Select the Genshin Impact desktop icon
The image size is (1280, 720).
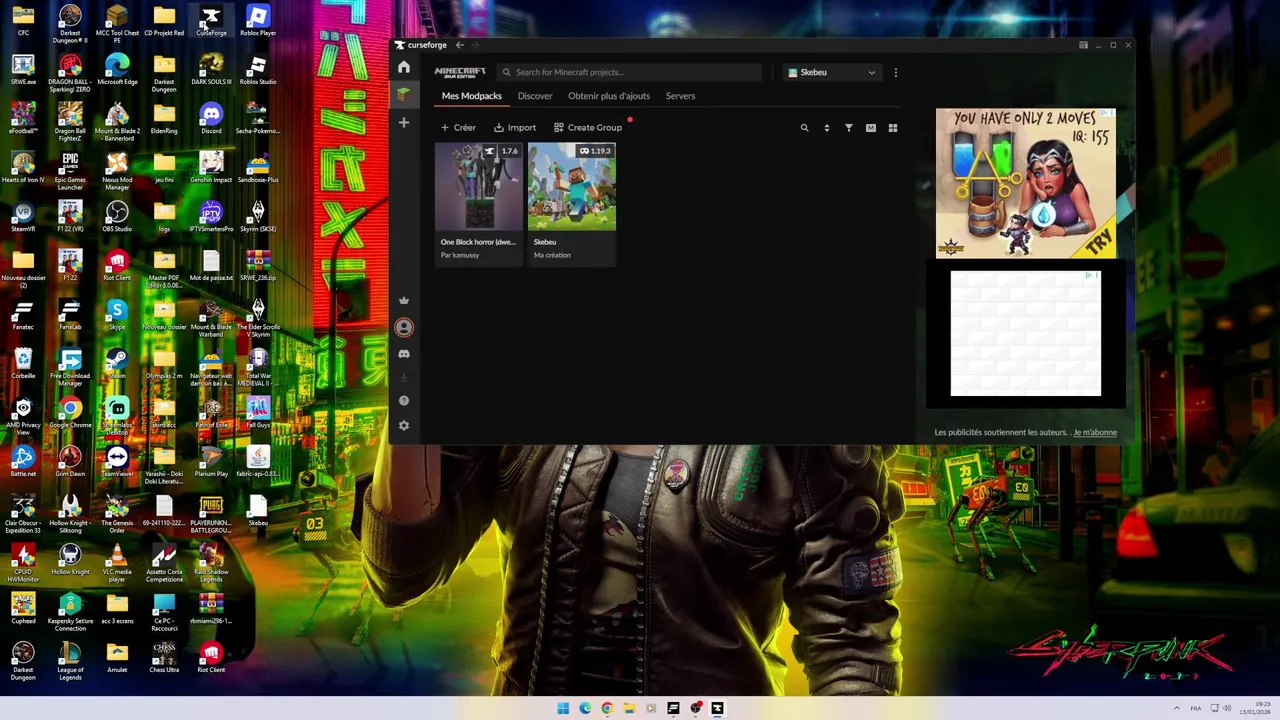tap(211, 168)
